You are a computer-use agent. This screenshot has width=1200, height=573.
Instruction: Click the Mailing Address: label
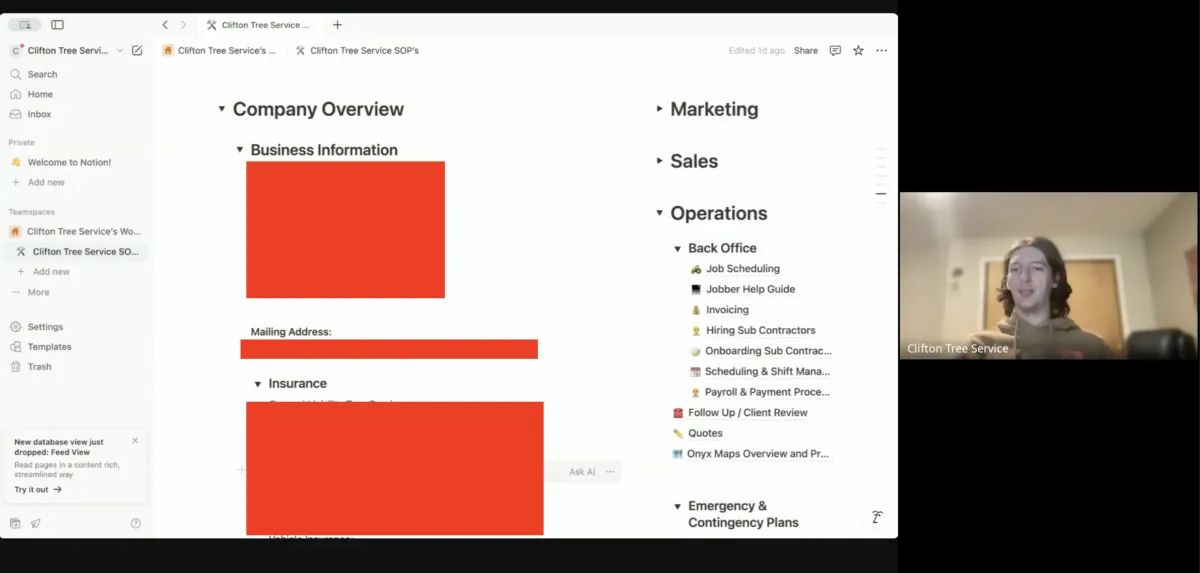point(291,332)
